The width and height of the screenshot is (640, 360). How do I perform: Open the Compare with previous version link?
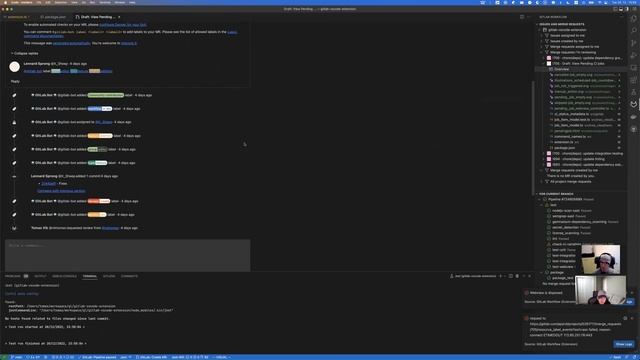61,191
